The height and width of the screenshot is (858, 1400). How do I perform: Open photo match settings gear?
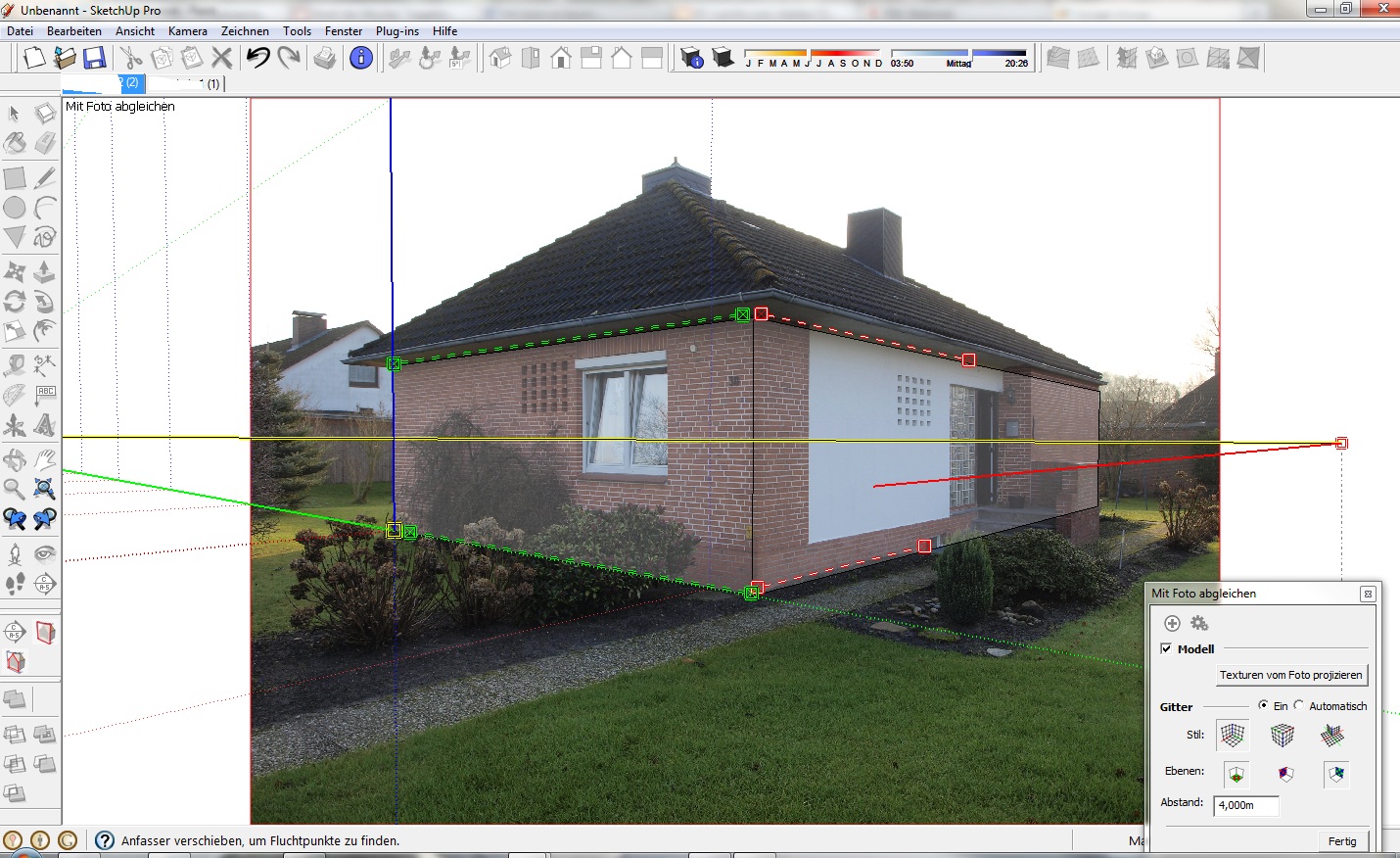[x=1199, y=623]
